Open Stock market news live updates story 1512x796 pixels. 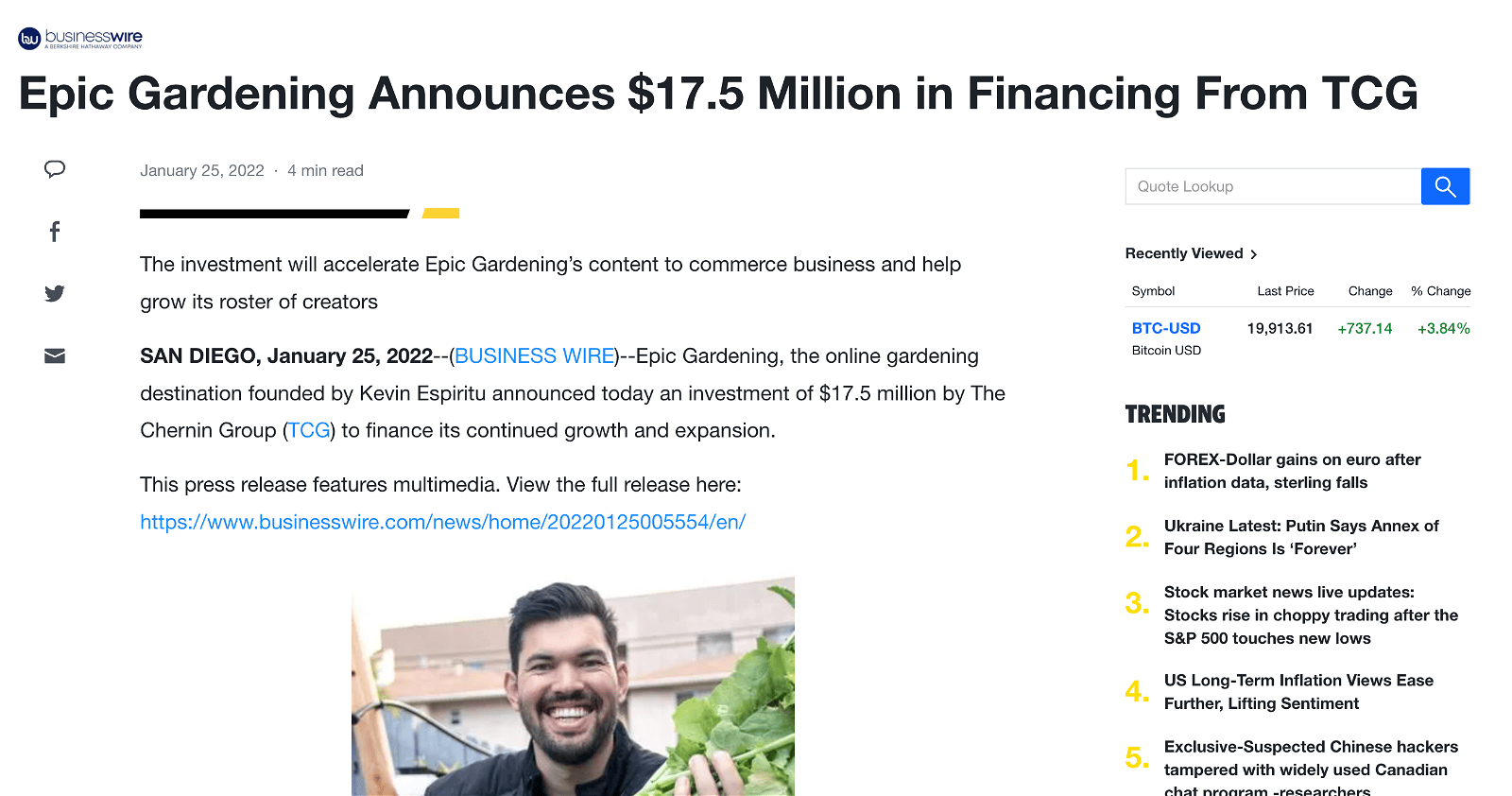point(1311,615)
